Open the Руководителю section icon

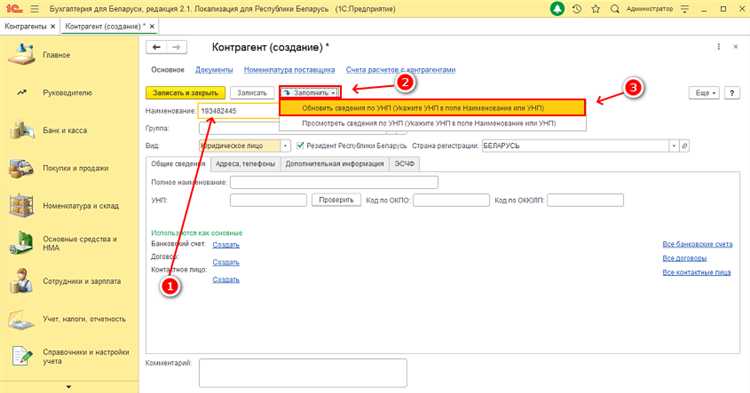coord(22,92)
